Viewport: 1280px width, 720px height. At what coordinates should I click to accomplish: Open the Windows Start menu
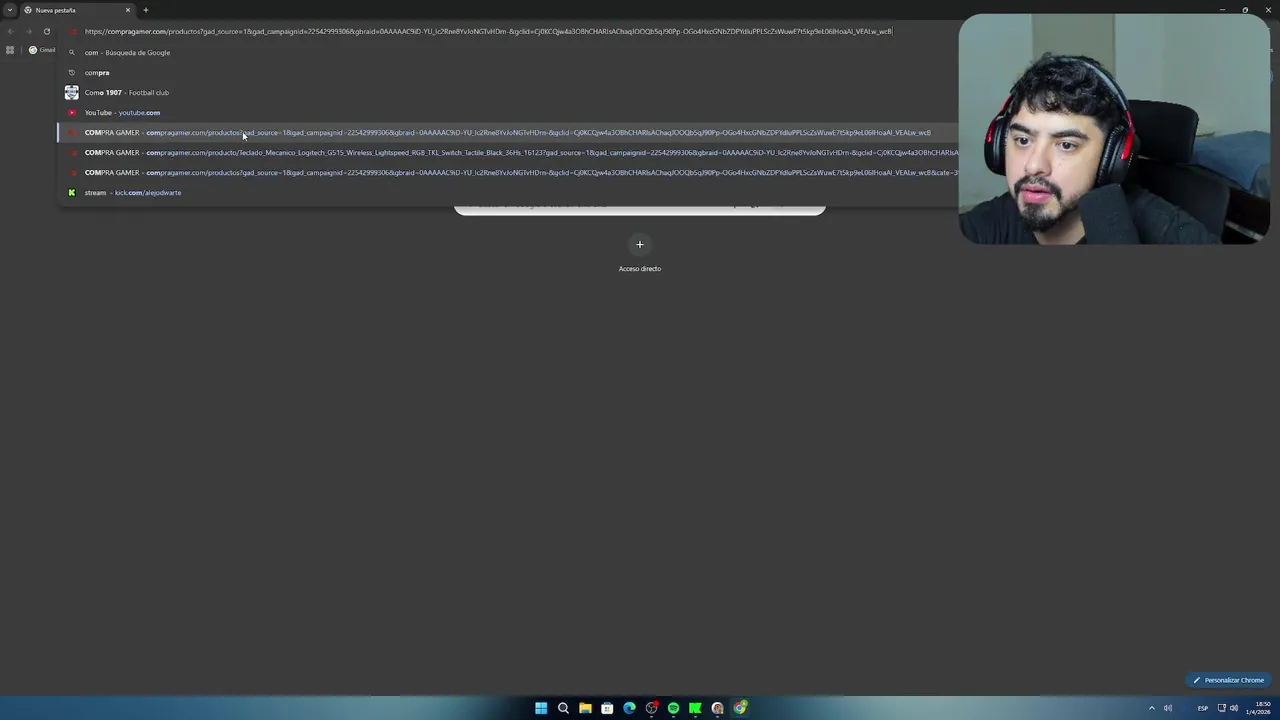point(541,708)
